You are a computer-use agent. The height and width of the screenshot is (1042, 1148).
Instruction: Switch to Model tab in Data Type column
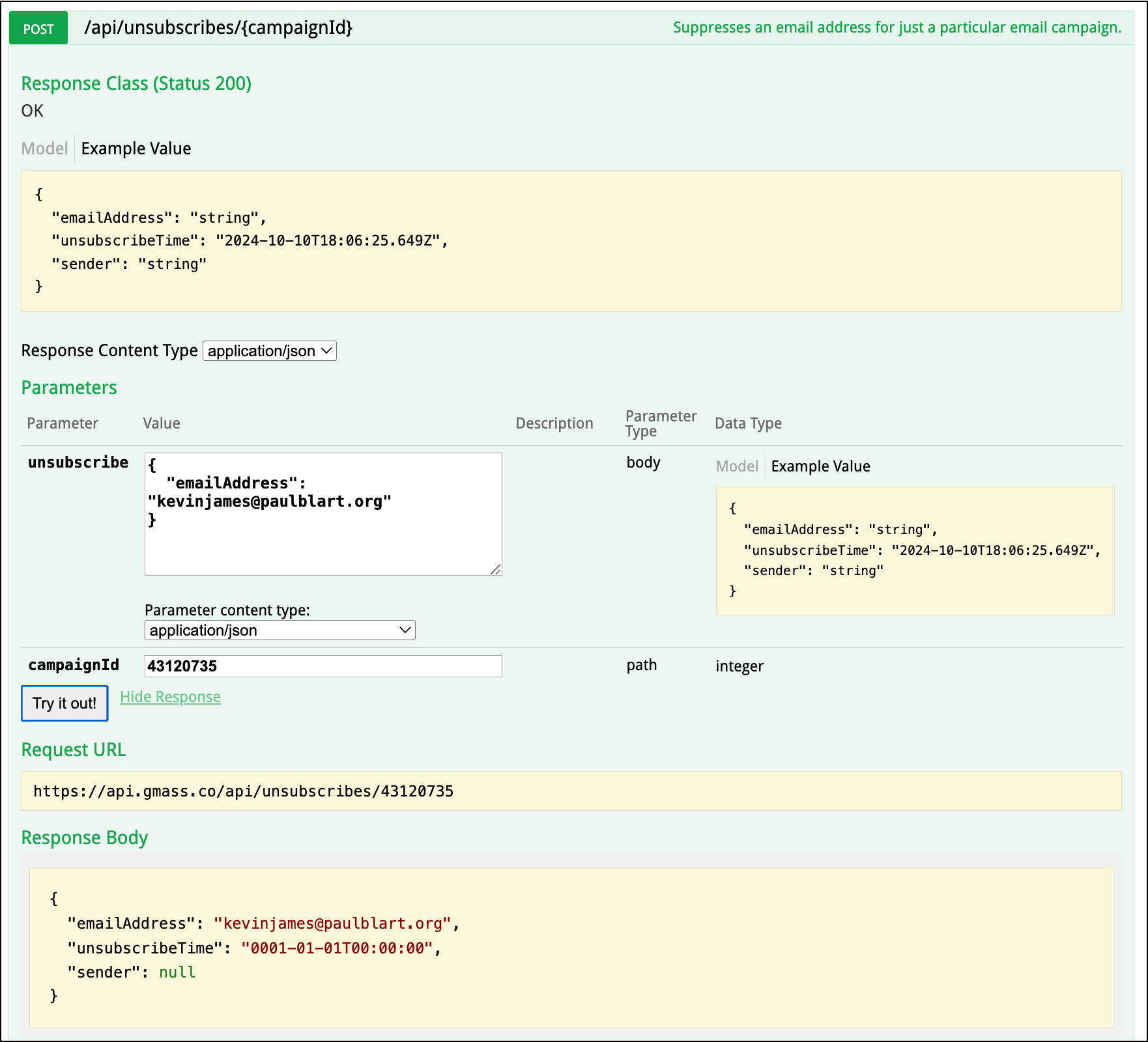coord(737,466)
